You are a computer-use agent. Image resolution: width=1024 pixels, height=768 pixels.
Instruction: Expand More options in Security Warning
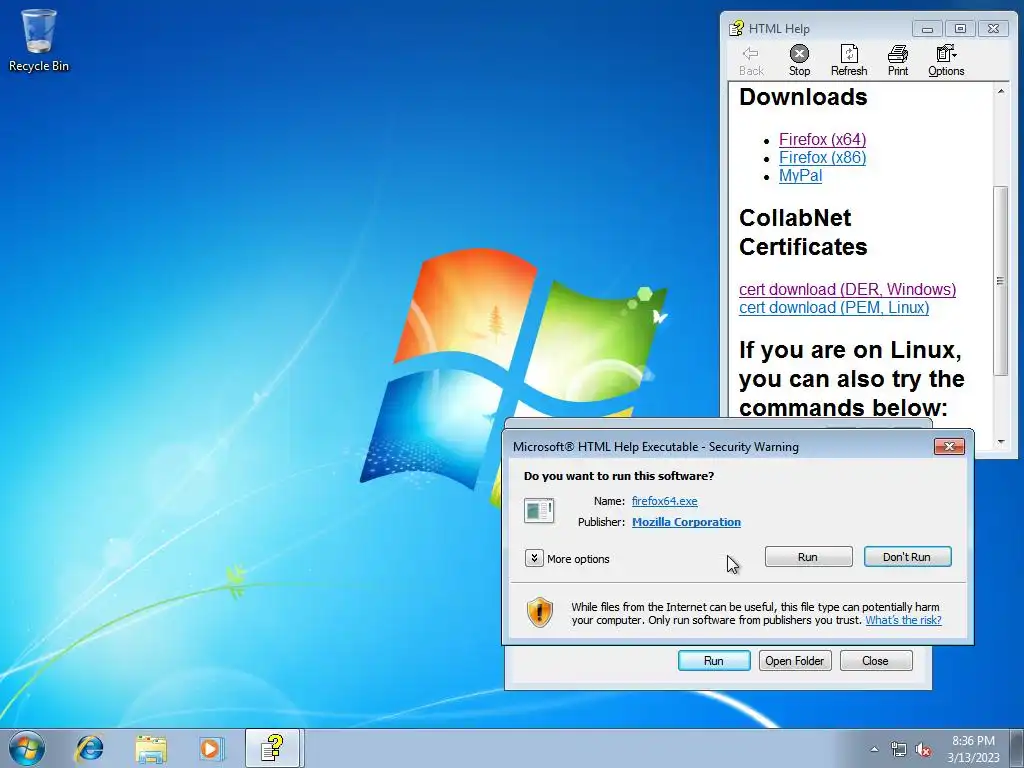(x=567, y=558)
